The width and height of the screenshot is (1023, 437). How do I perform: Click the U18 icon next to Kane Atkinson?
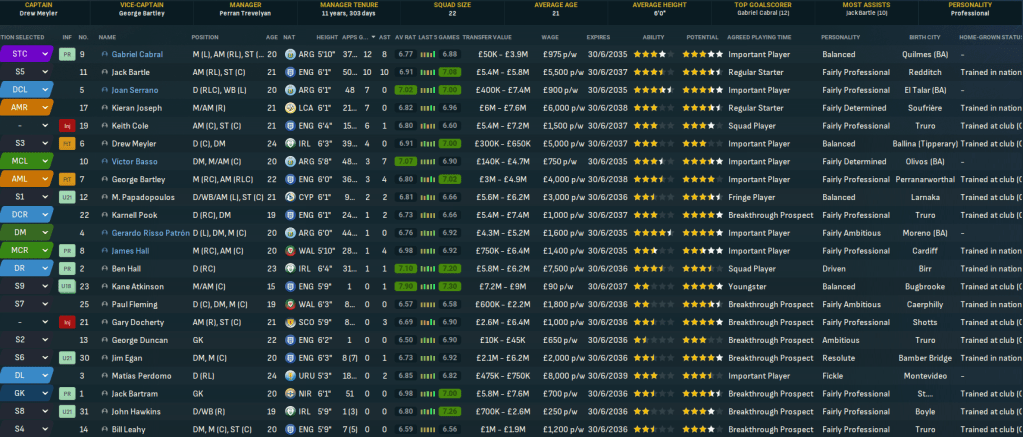coord(67,286)
